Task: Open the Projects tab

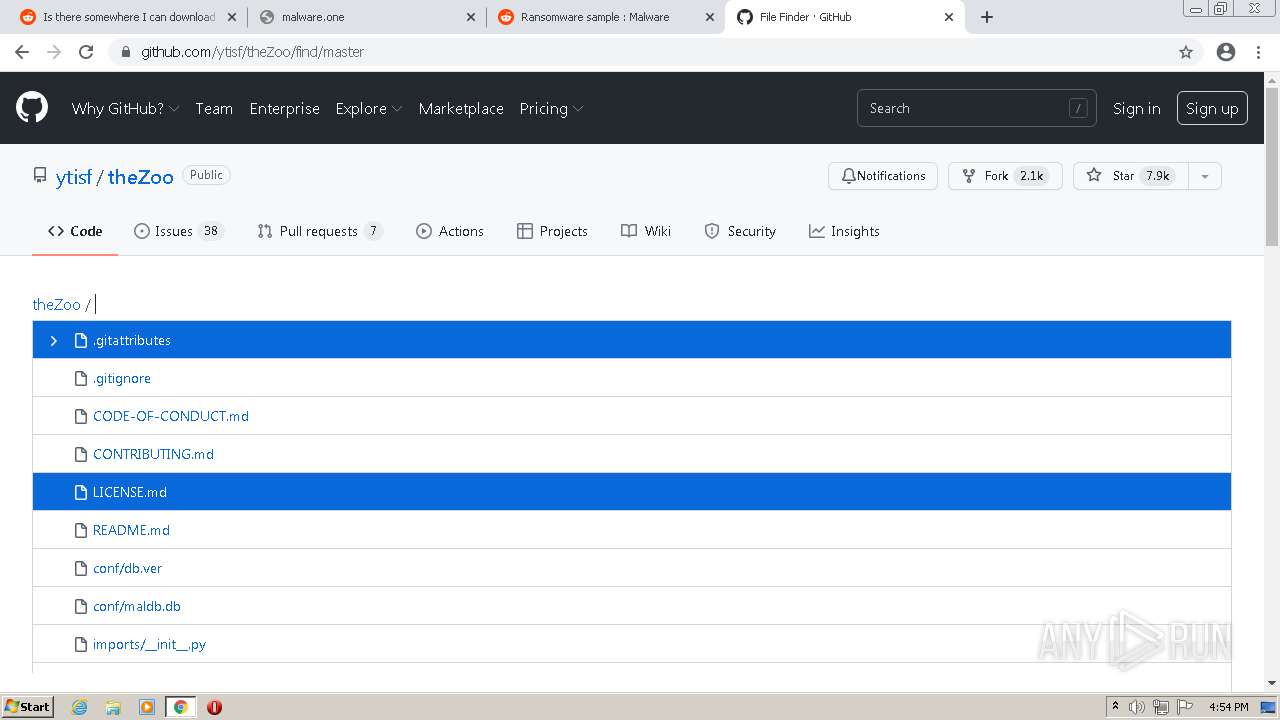Action: (x=552, y=231)
